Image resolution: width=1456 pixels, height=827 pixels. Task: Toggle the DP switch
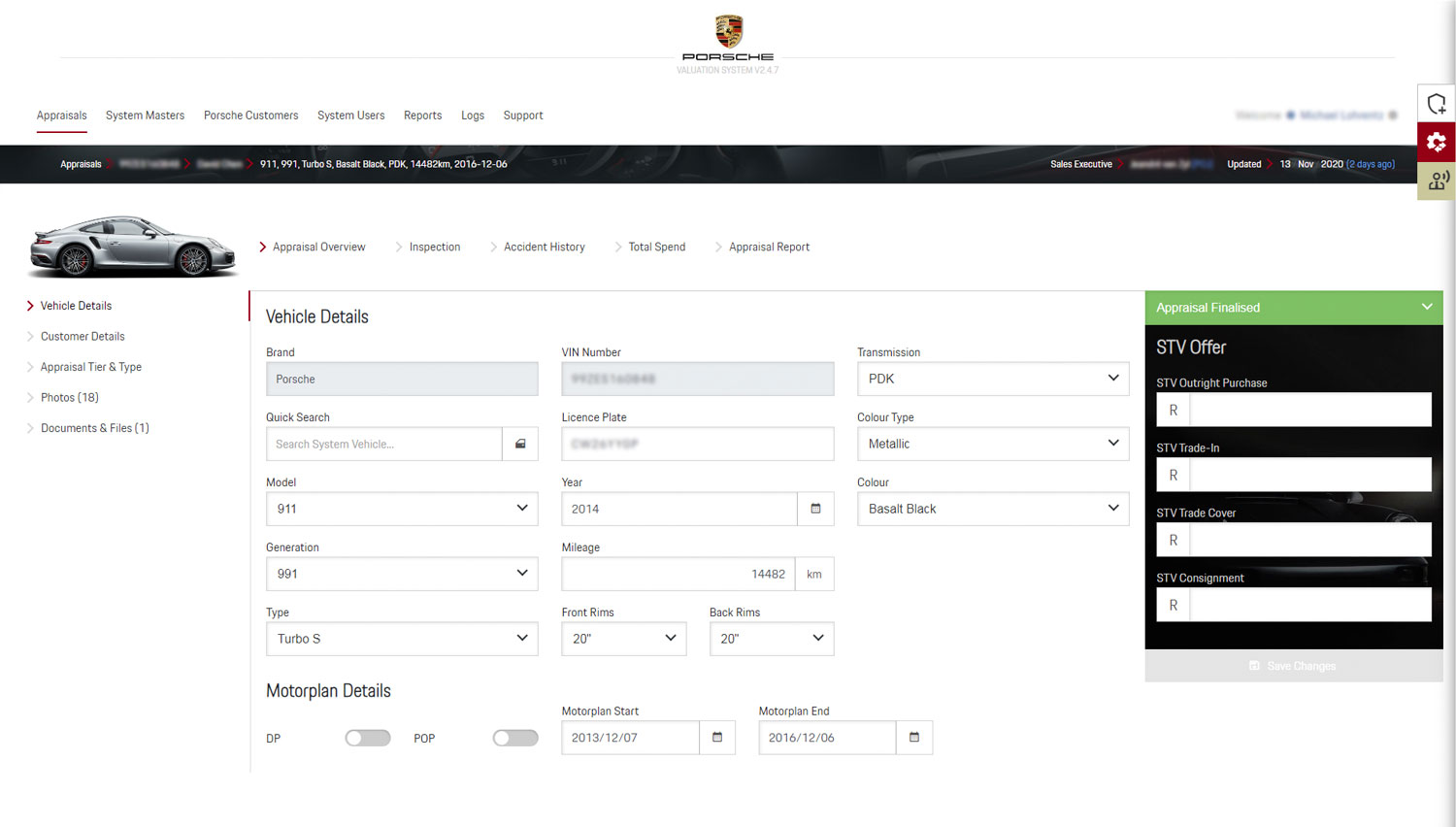[x=368, y=738]
